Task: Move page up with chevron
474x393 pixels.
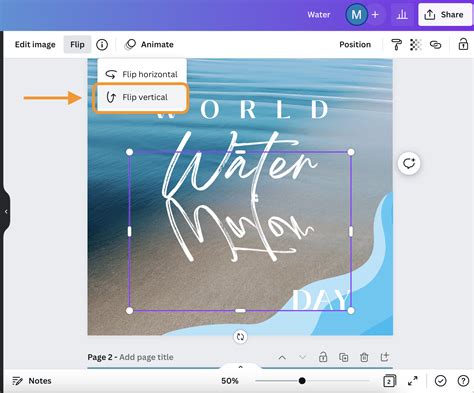Action: coord(282,357)
